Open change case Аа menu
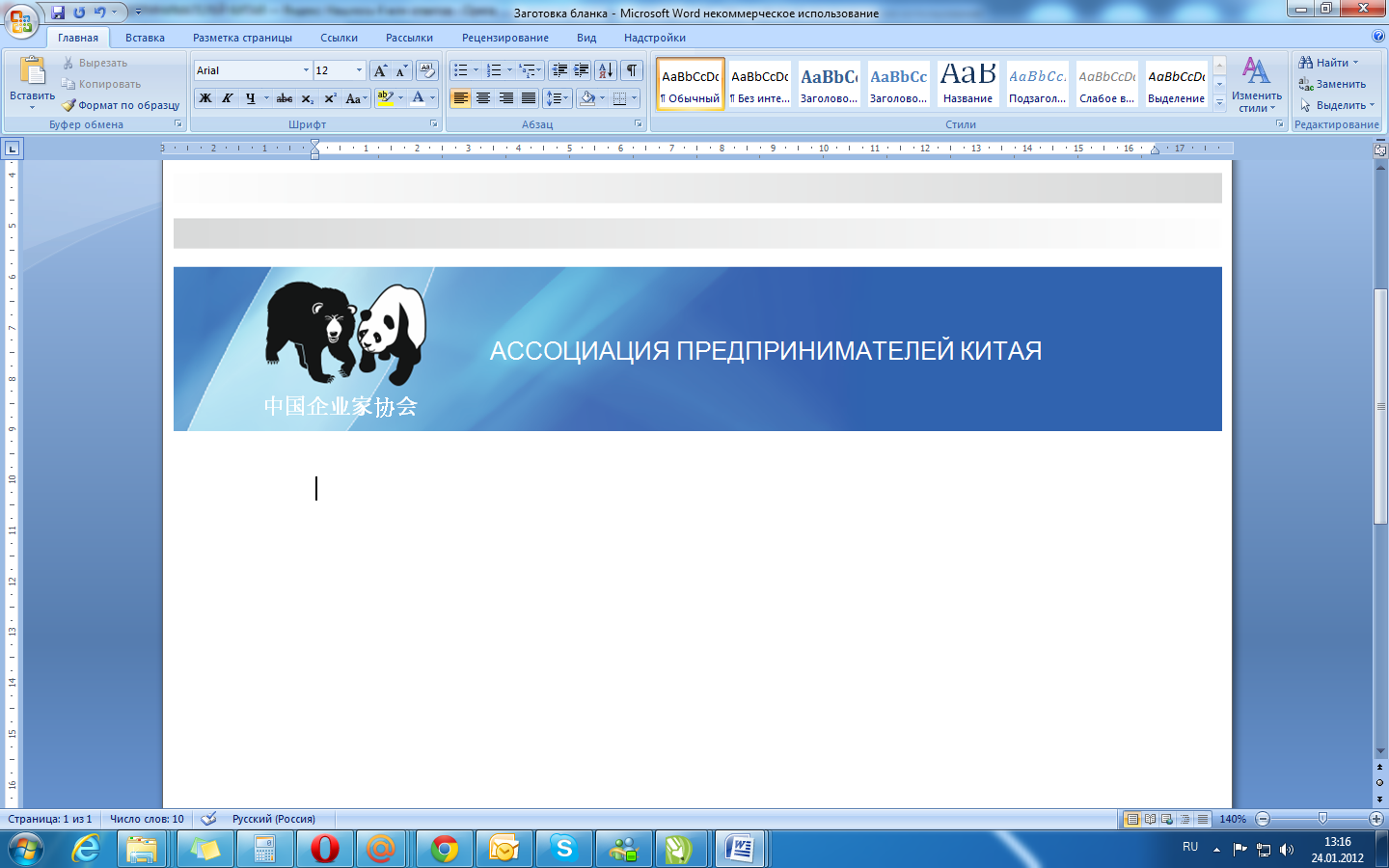Screen dimensions: 1389x868 click(x=355, y=98)
